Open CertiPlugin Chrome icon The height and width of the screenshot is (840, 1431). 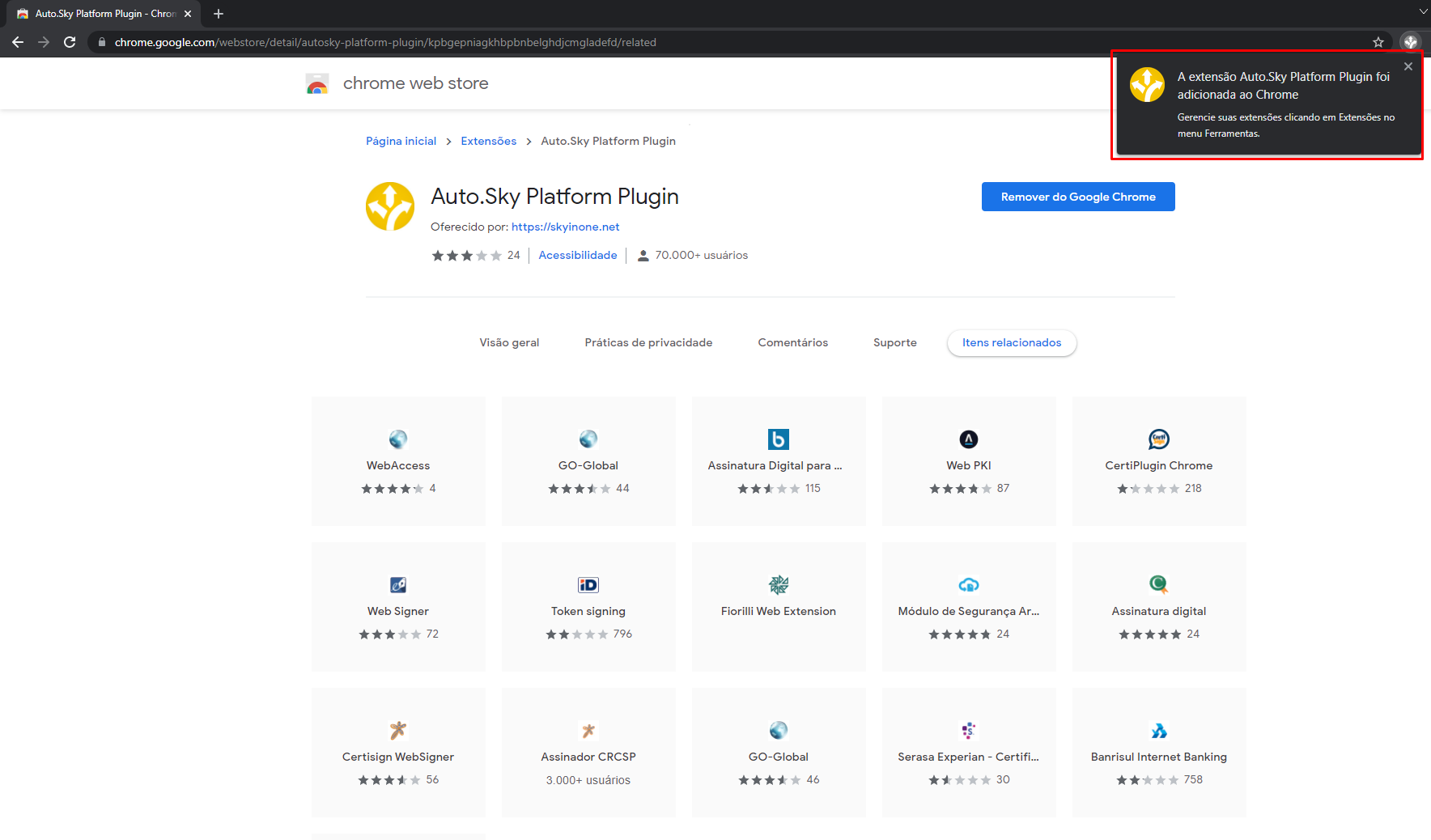pyautogui.click(x=1159, y=439)
